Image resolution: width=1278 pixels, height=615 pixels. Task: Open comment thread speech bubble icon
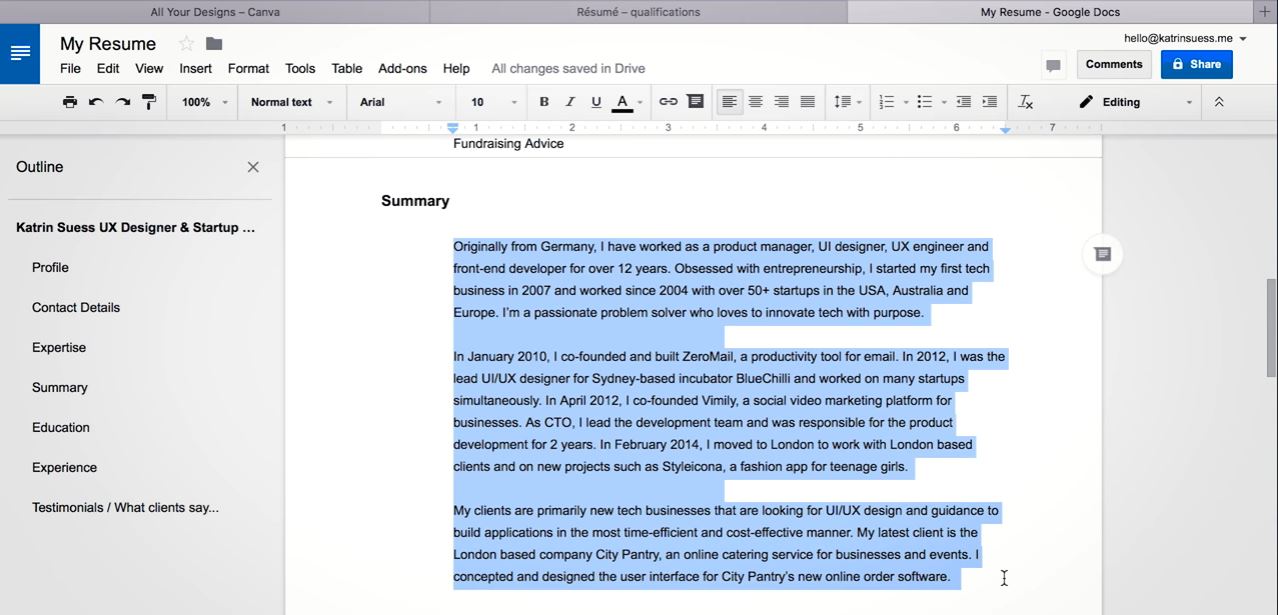pyautogui.click(x=1053, y=66)
